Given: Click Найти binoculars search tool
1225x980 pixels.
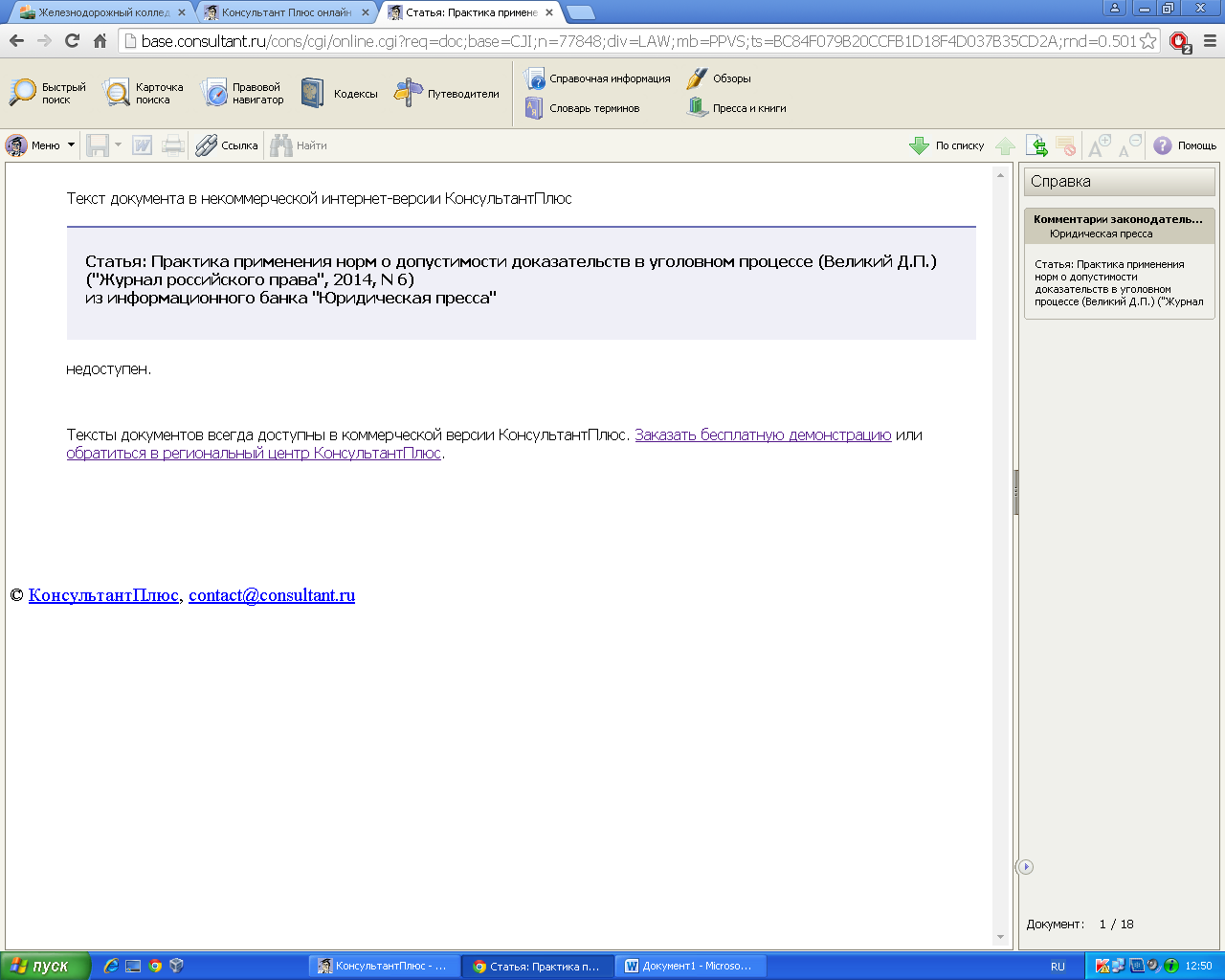Looking at the screenshot, I should tap(299, 145).
